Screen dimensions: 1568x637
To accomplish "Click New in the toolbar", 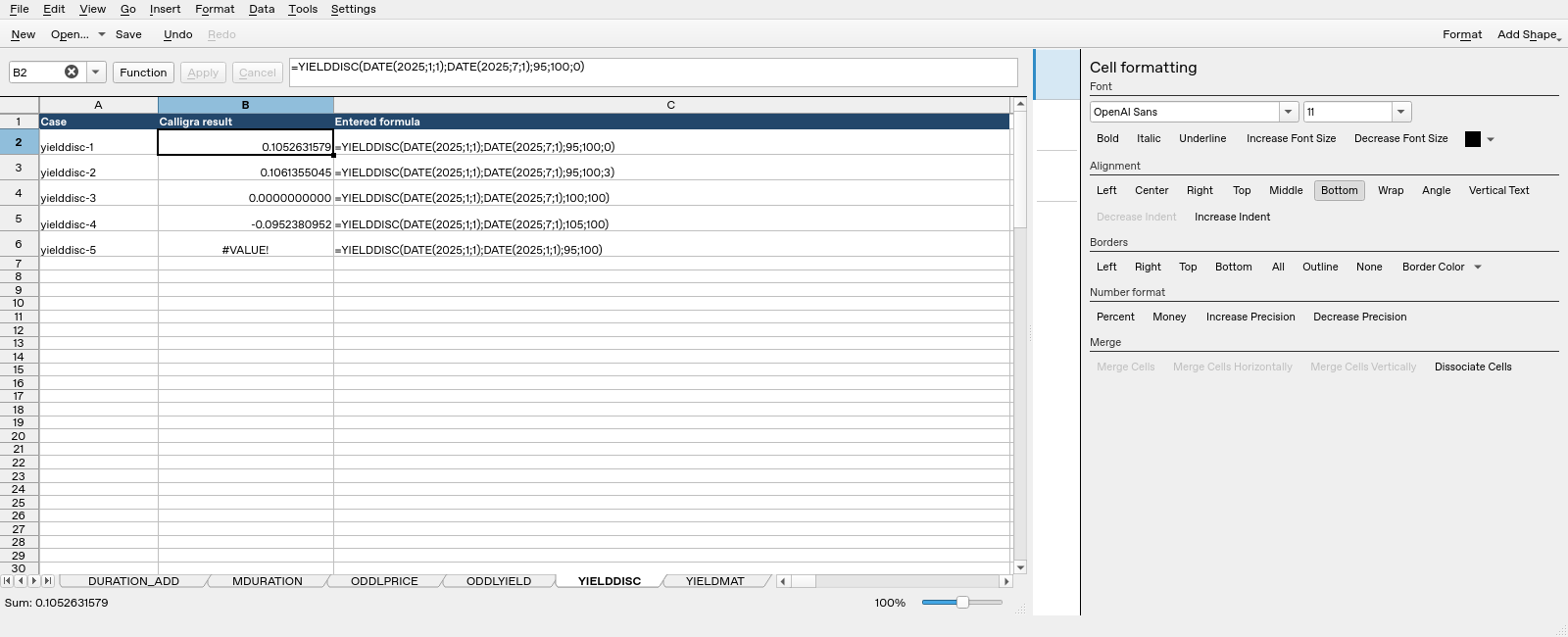I will click(23, 34).
